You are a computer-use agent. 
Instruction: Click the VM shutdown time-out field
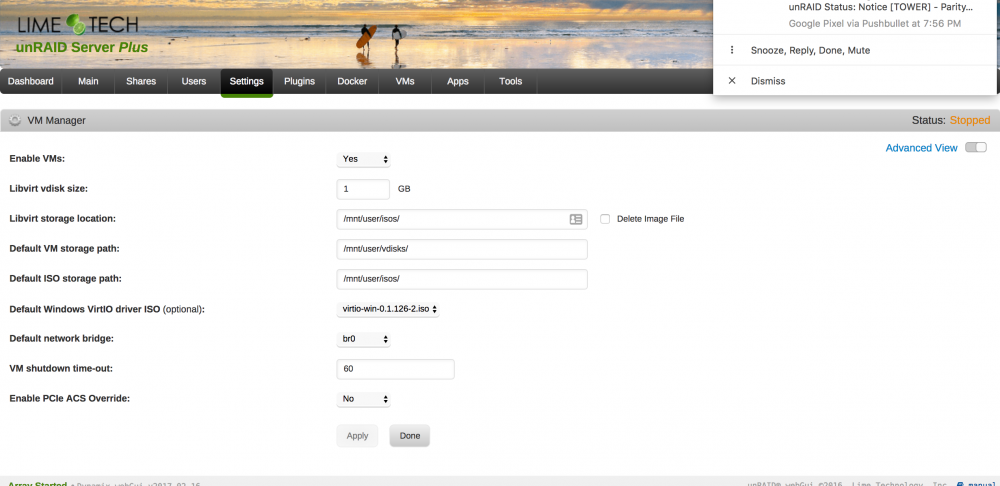point(395,369)
